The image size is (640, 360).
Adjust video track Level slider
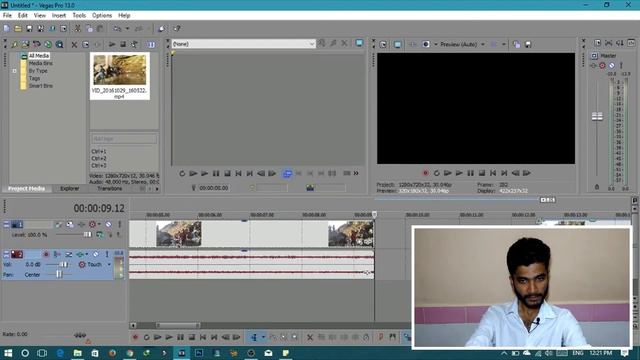[x=87, y=235]
